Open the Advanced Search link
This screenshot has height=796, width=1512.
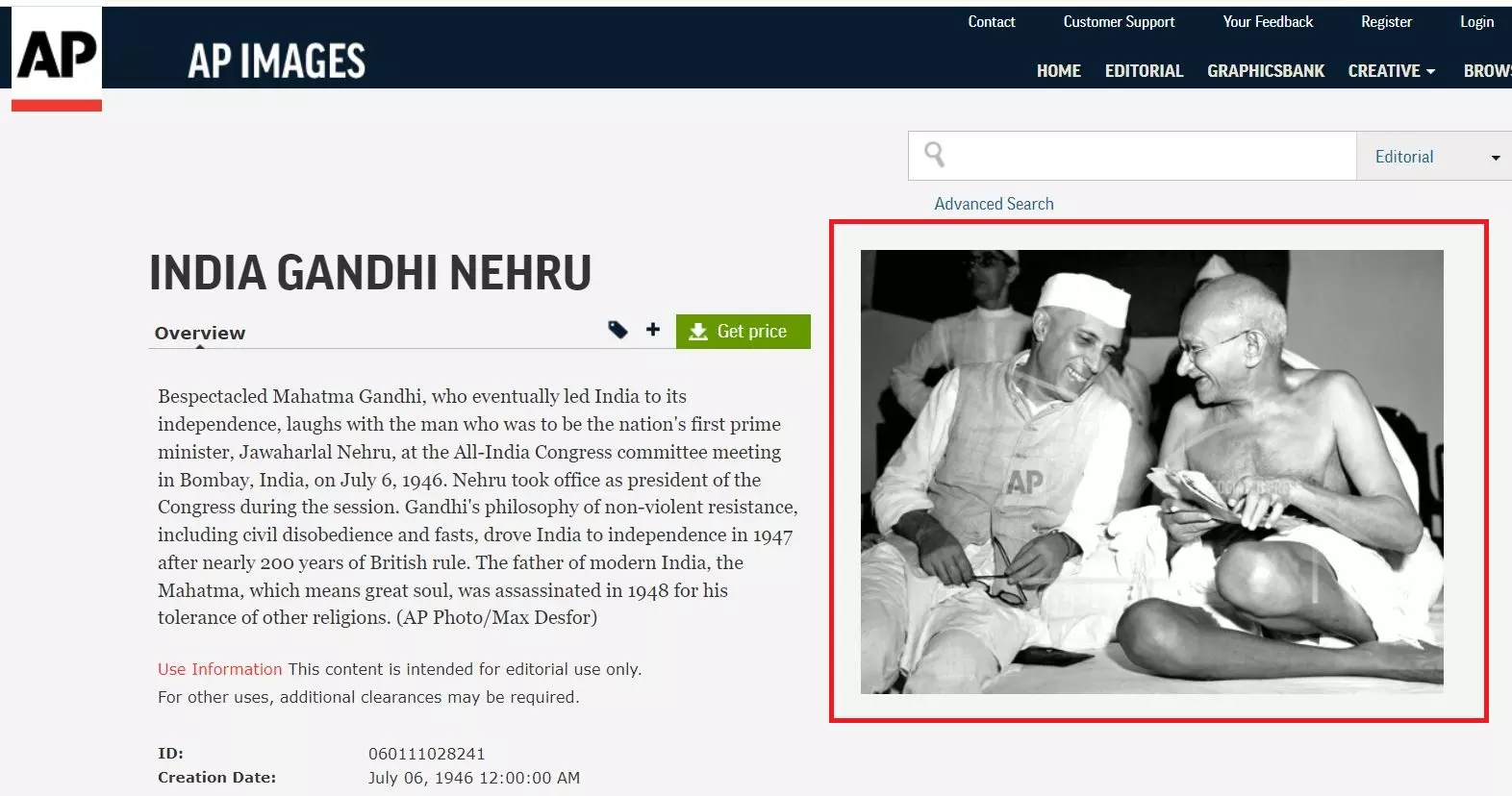point(994,204)
